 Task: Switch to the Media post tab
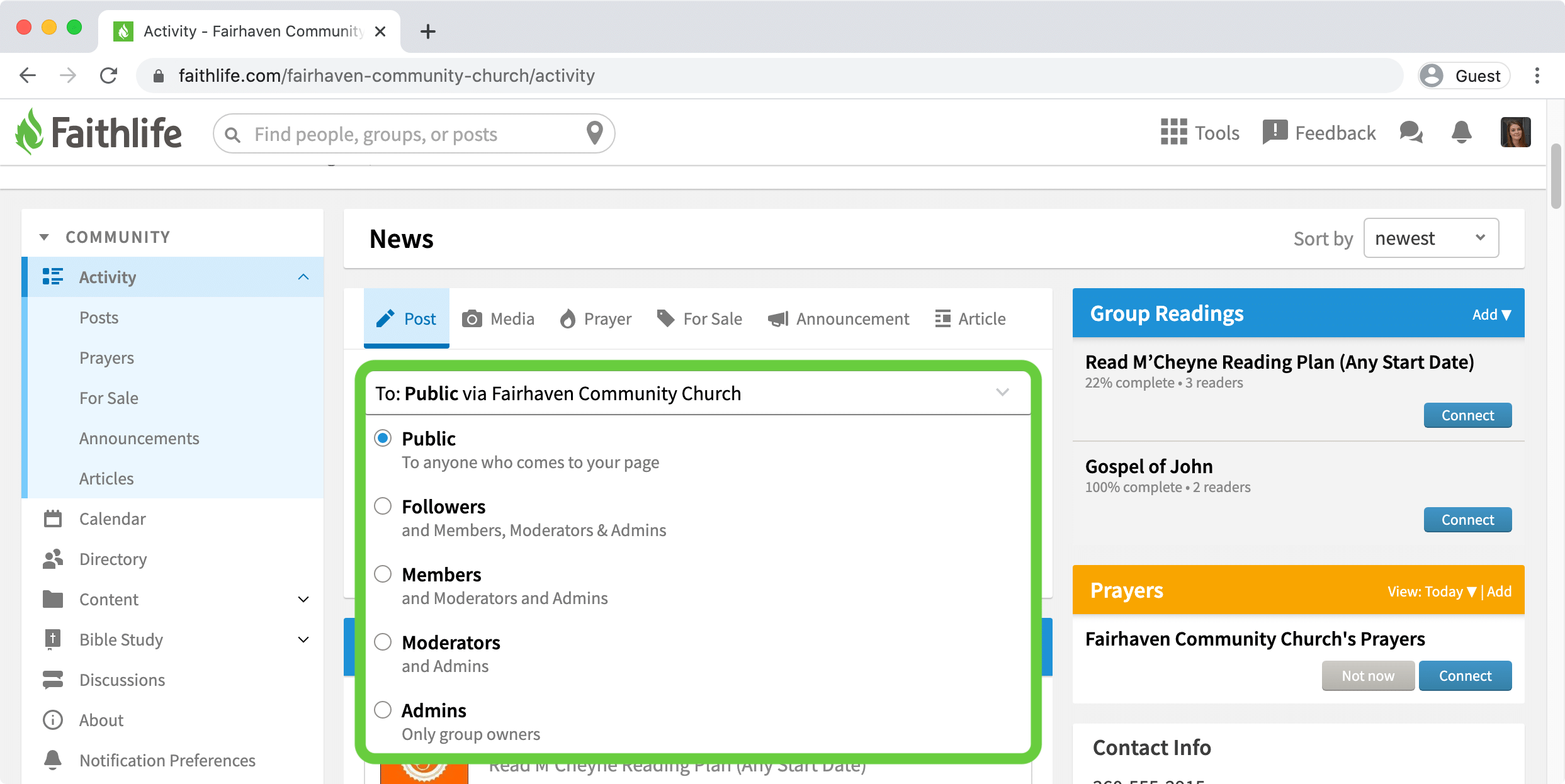pos(498,318)
